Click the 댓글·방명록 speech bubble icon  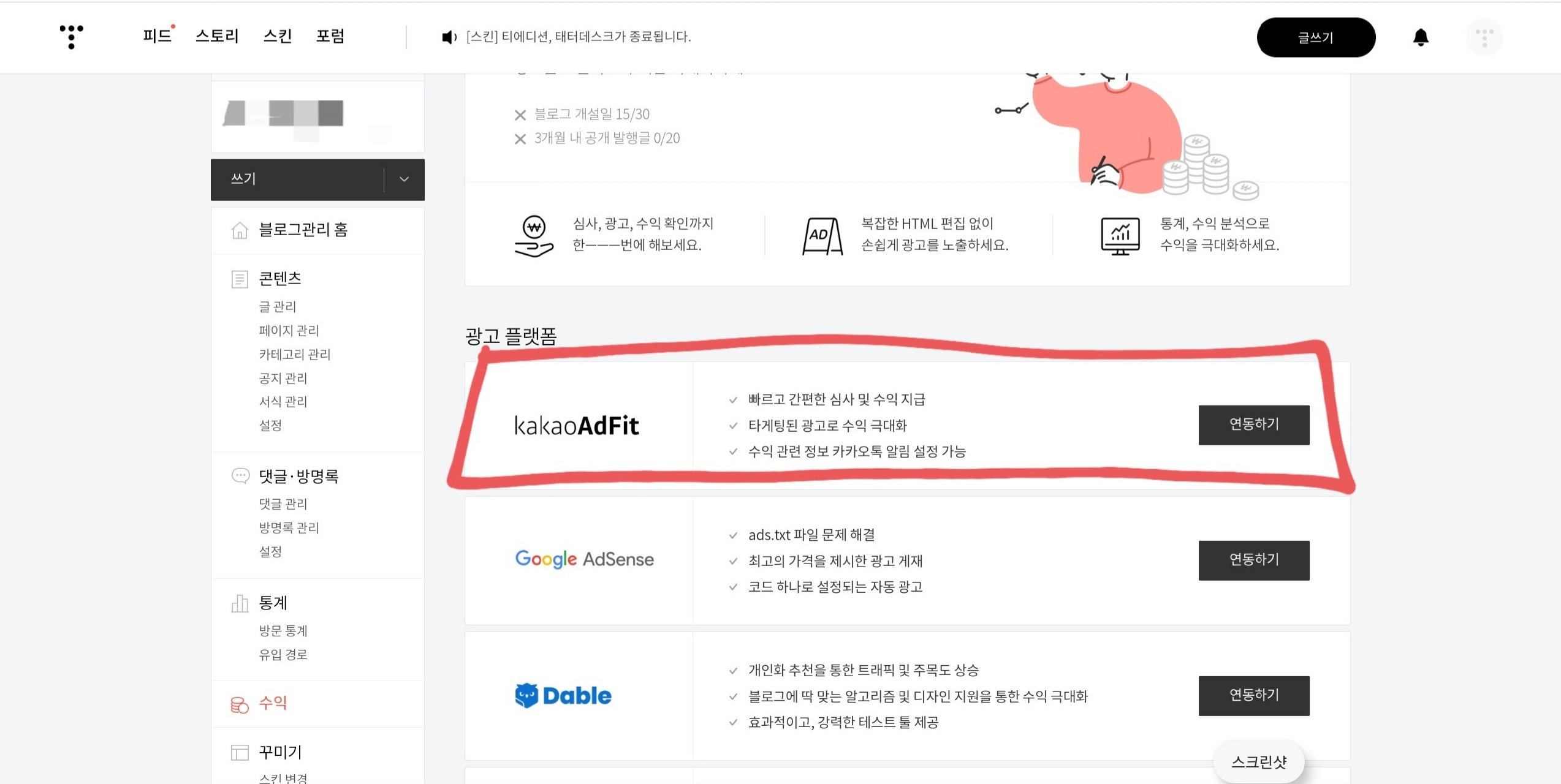(240, 475)
